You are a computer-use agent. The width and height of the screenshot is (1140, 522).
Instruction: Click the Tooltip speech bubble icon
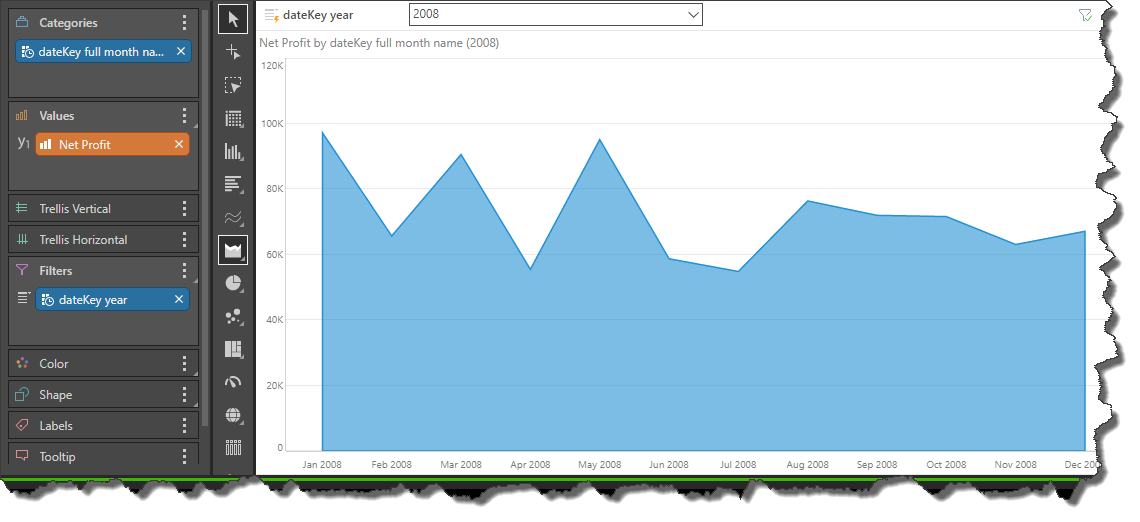click(x=22, y=456)
